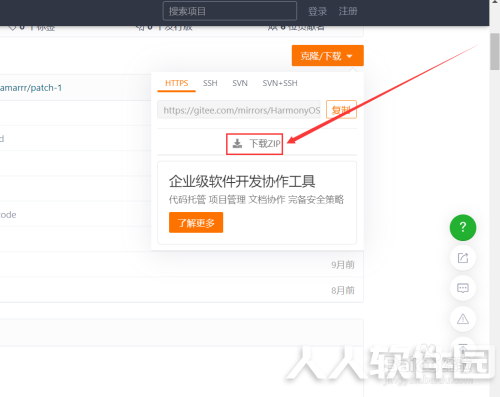Switch to the HTTPS tab

click(x=176, y=83)
